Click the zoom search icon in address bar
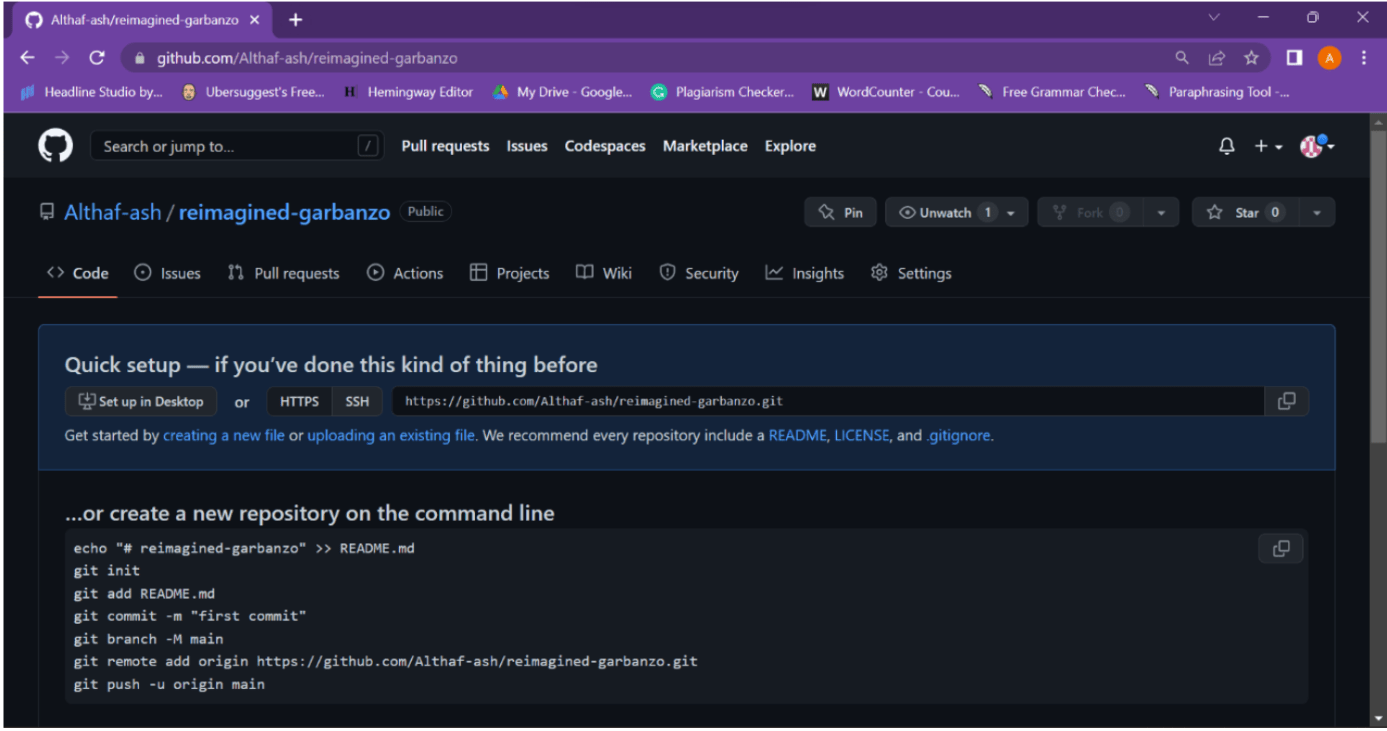 (1182, 58)
